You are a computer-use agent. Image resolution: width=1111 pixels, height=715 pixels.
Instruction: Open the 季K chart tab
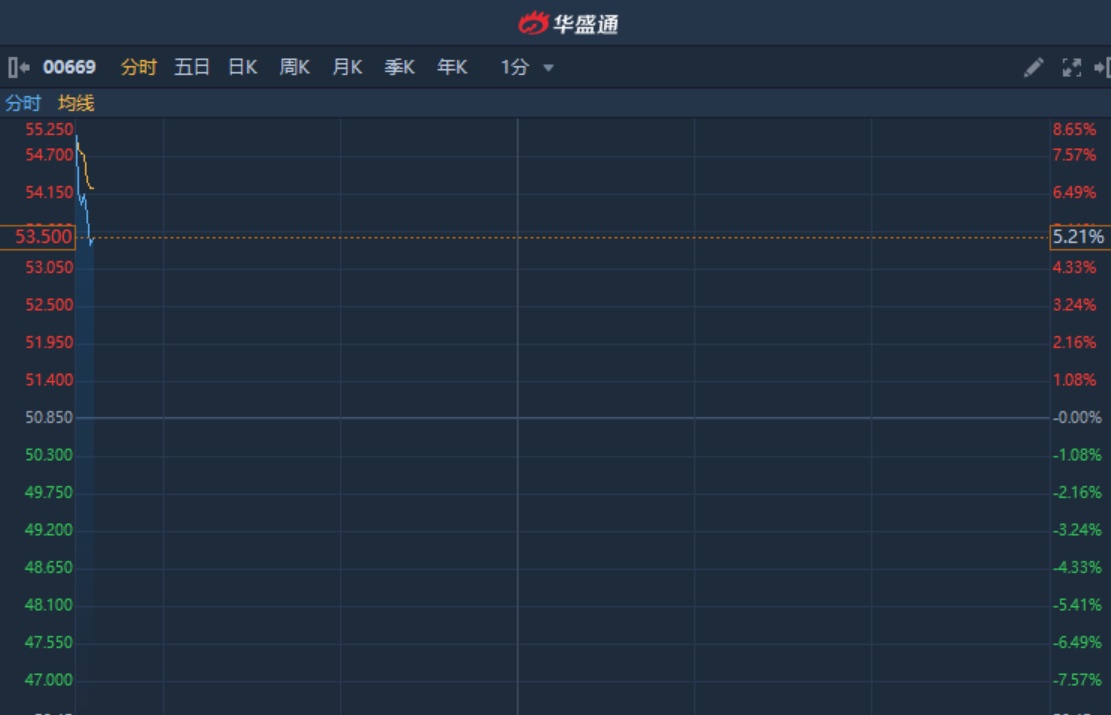[400, 67]
